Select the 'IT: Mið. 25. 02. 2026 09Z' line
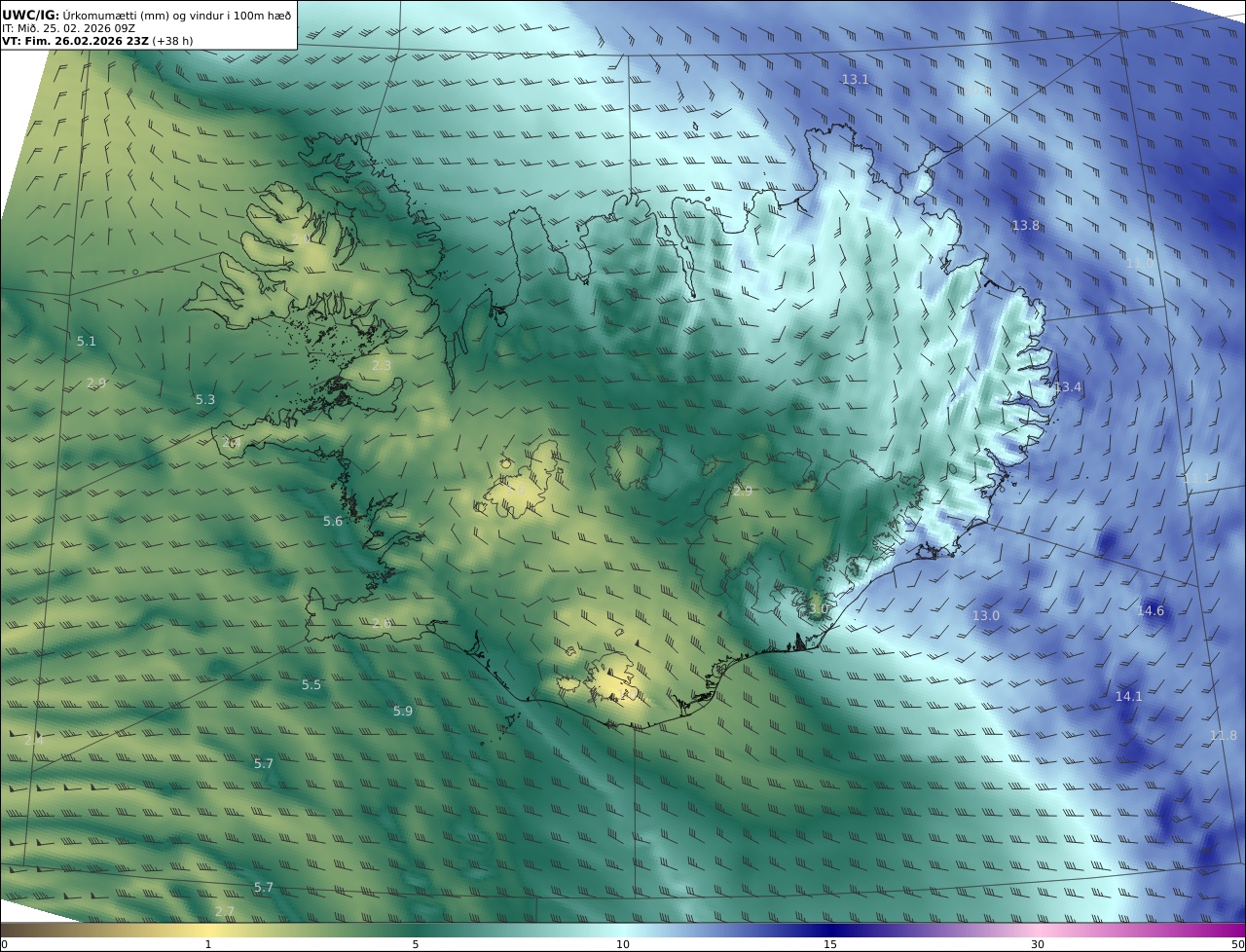 pos(68,29)
